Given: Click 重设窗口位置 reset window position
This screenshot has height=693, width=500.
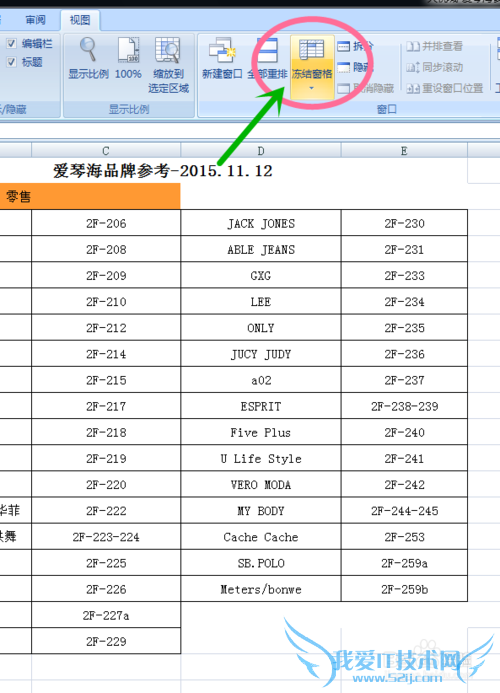Looking at the screenshot, I should [444, 88].
